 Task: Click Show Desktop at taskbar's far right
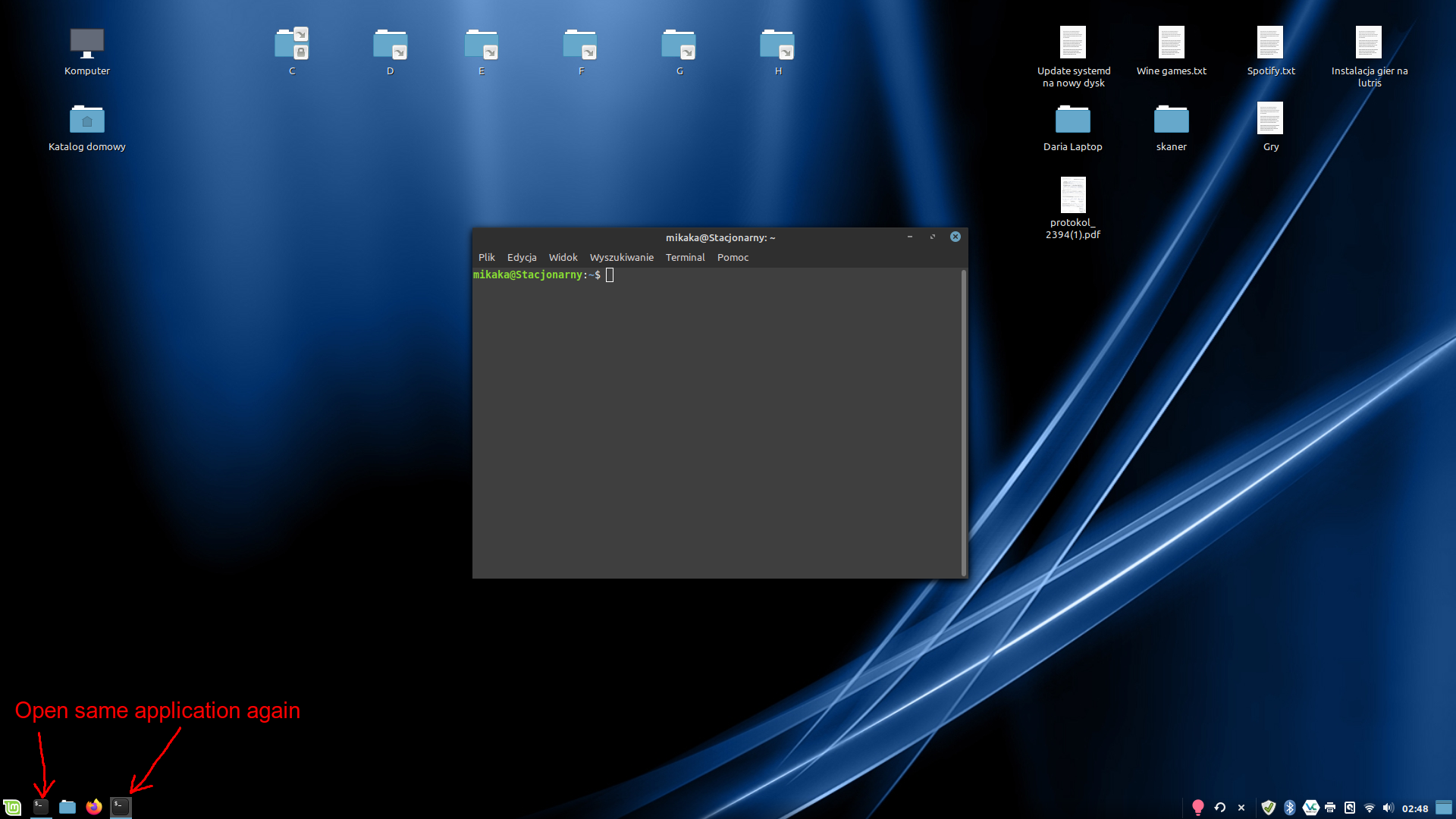[1442, 807]
